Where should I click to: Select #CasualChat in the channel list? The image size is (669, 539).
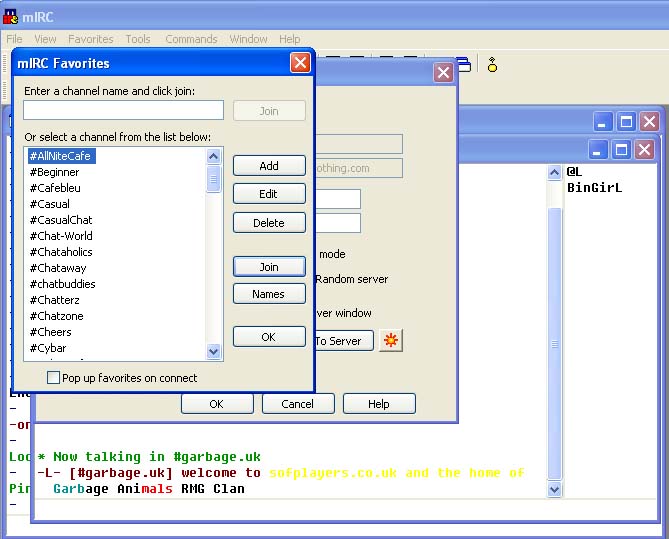61,220
